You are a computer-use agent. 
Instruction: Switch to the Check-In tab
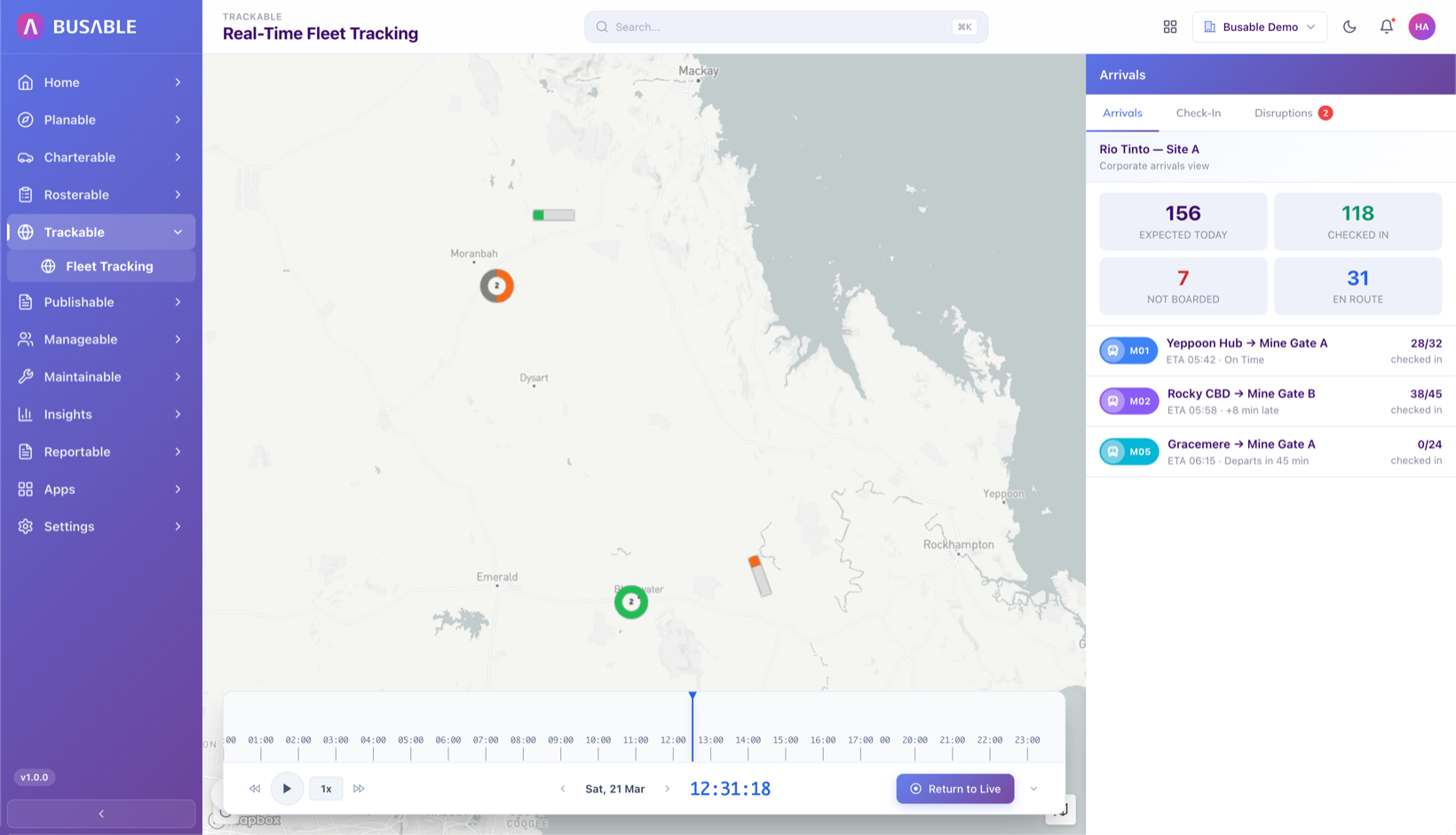pyautogui.click(x=1199, y=113)
